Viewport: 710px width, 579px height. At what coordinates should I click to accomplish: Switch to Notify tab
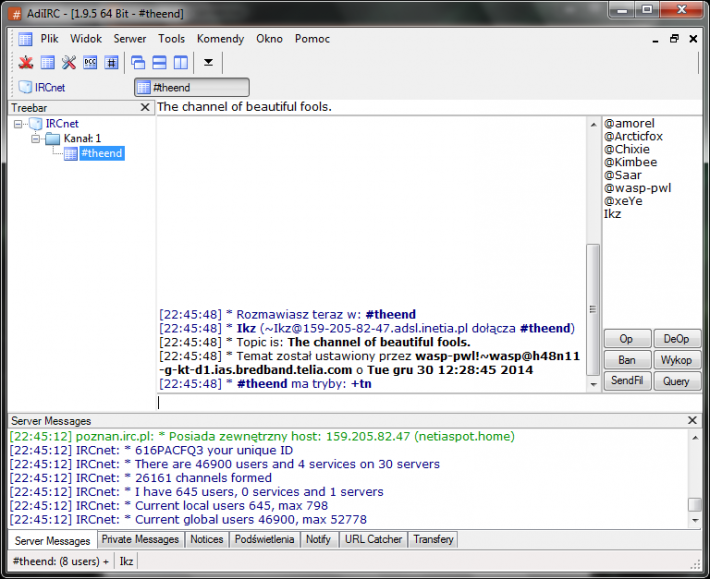point(318,539)
